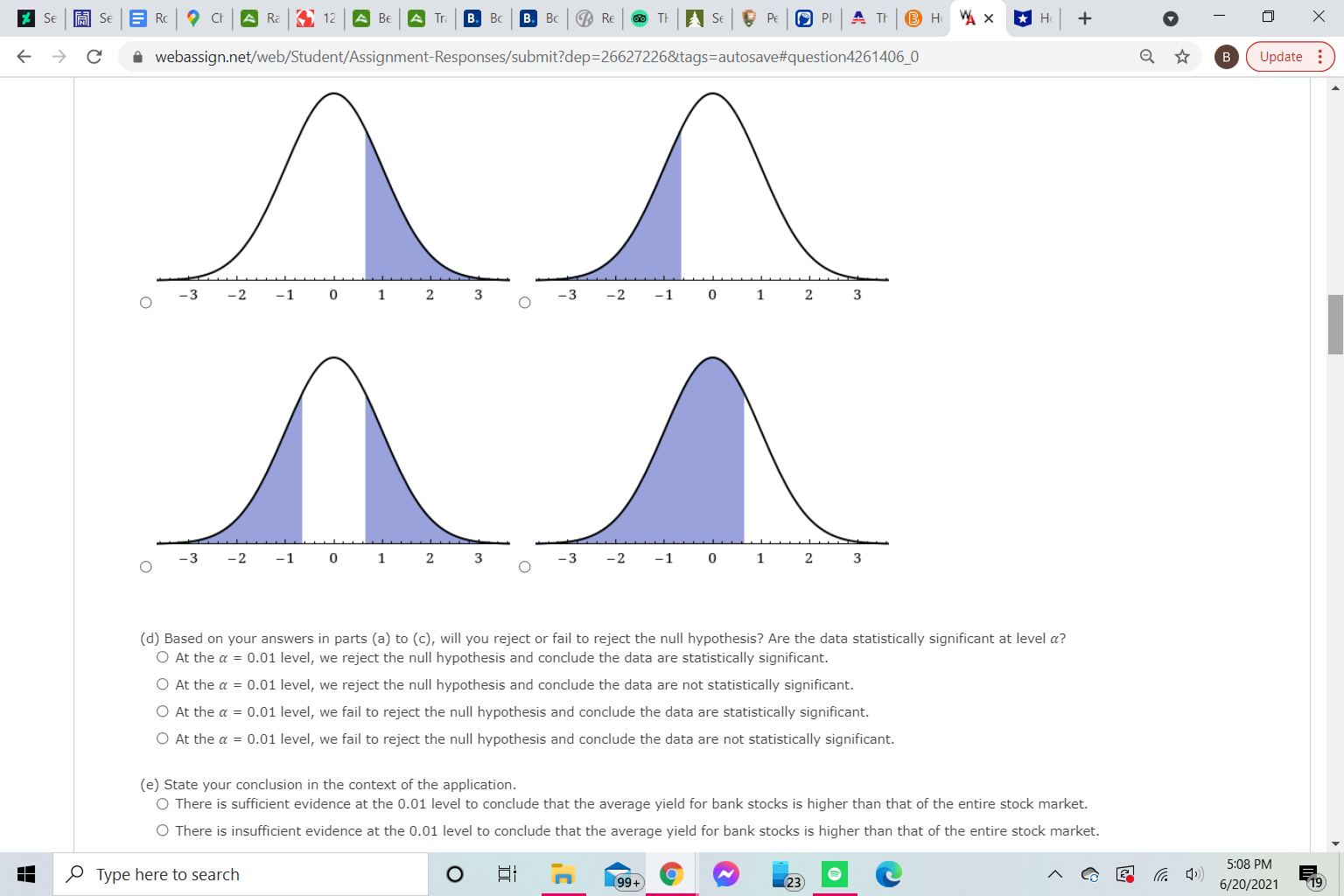Open File Explorer from the taskbar
The image size is (1344, 896).
563,873
